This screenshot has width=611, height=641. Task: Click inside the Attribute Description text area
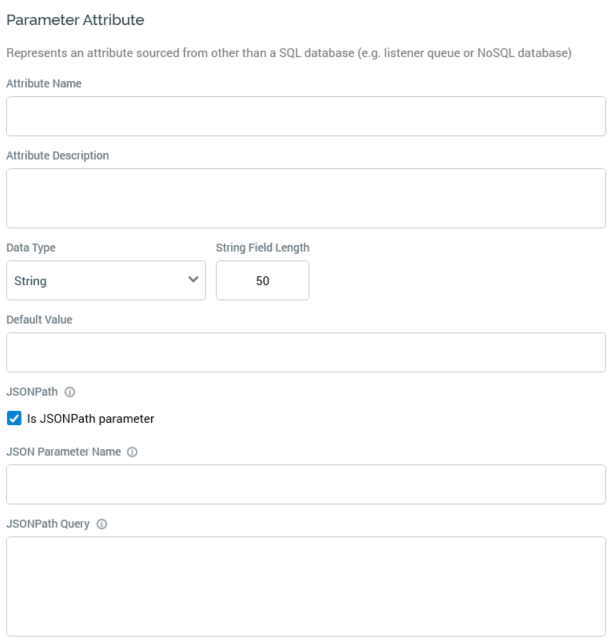(x=305, y=198)
